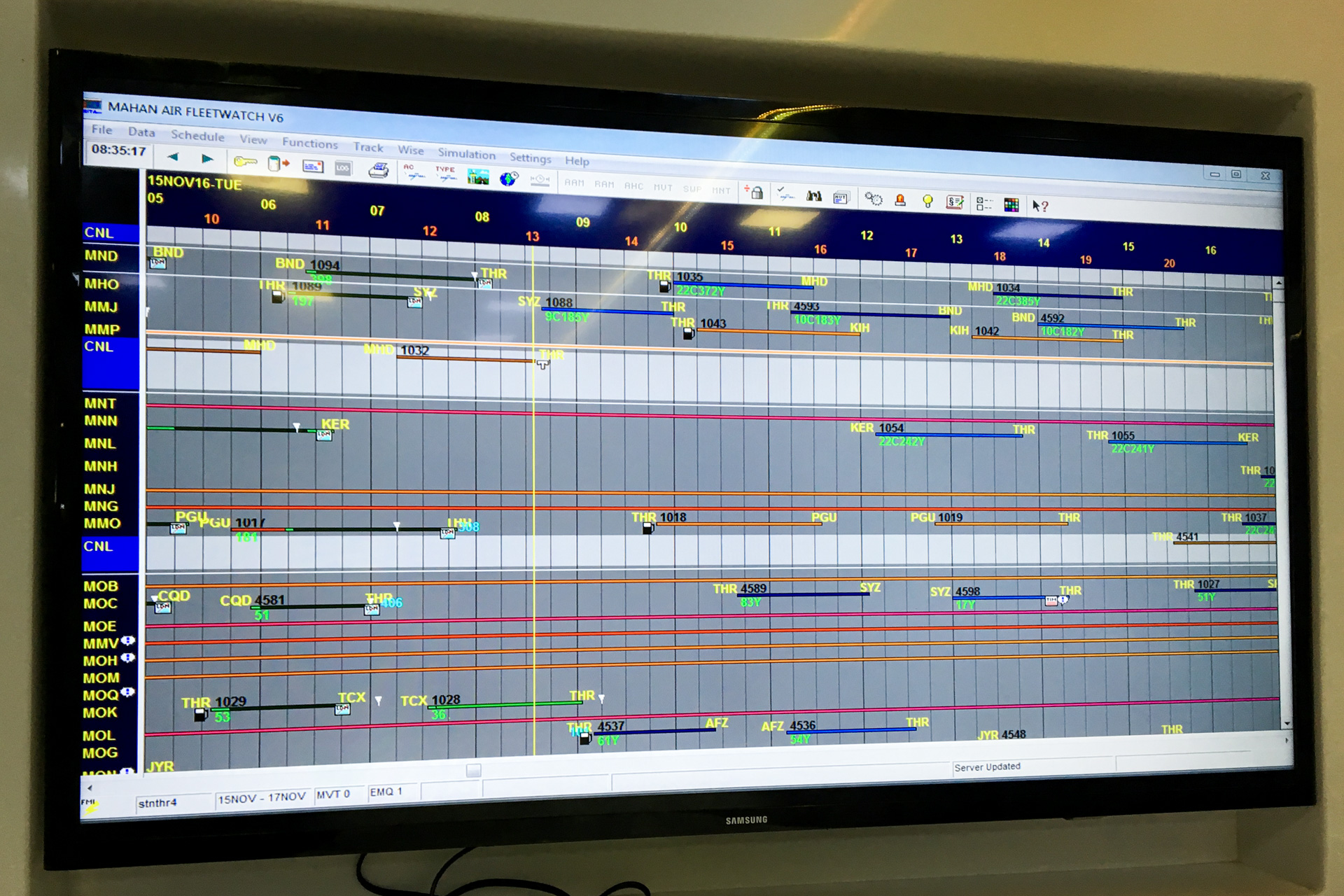Click the clock time-range icon
The height and width of the screenshot is (896, 1344).
click(x=540, y=181)
